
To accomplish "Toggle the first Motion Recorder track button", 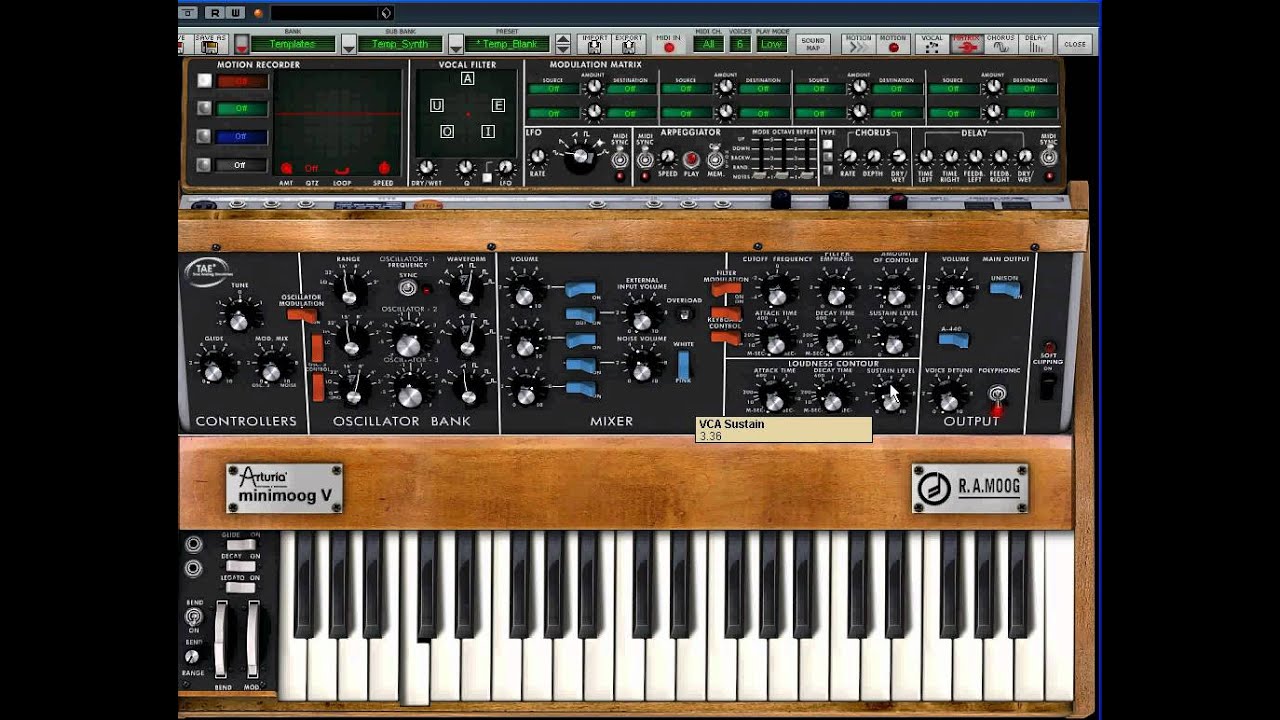I will (204, 81).
